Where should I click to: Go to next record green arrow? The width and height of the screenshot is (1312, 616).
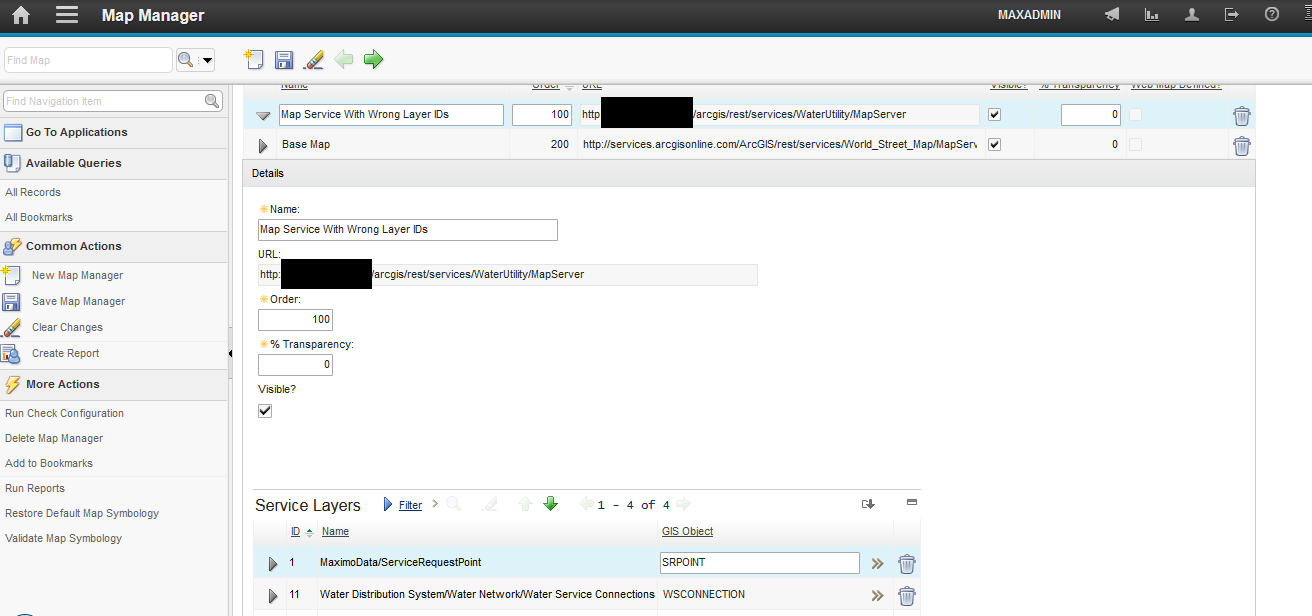pyautogui.click(x=373, y=60)
